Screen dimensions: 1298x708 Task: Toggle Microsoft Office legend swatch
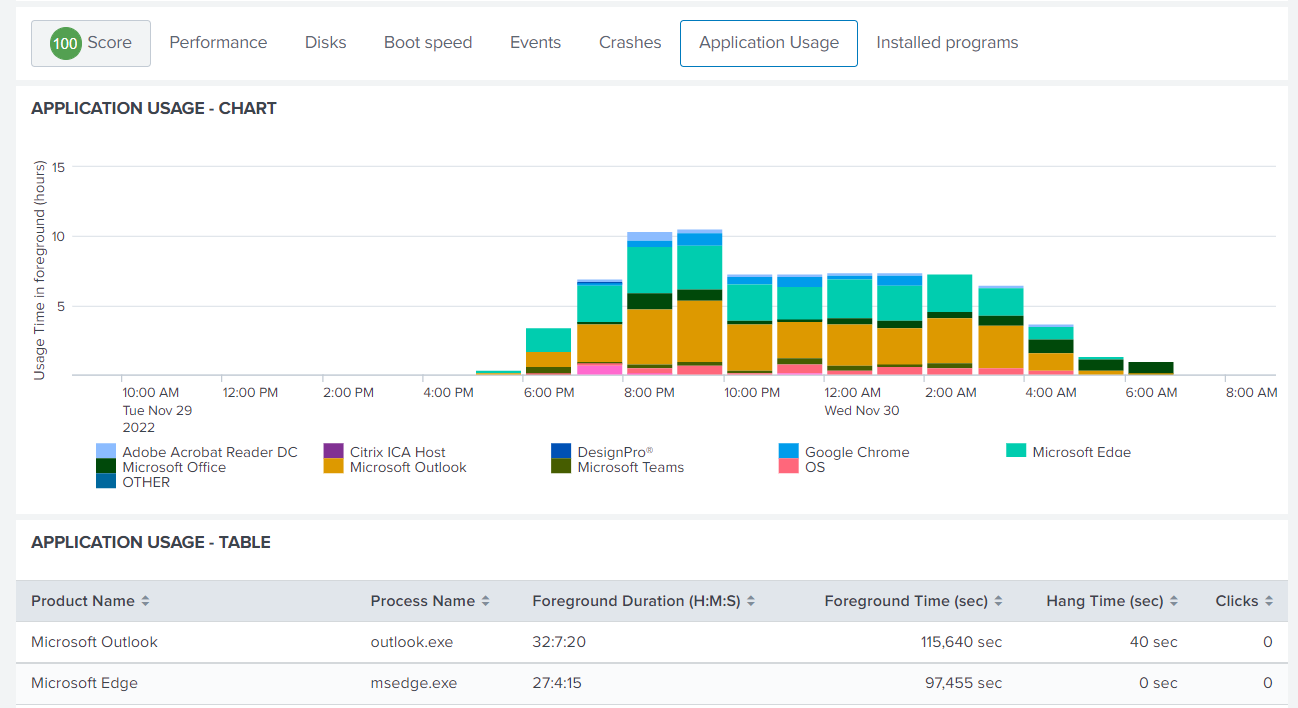106,466
